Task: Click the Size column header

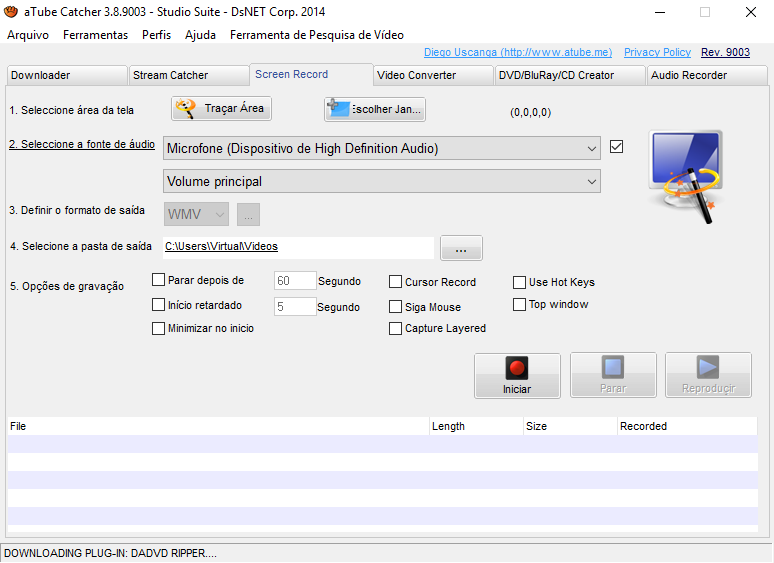Action: click(571, 426)
